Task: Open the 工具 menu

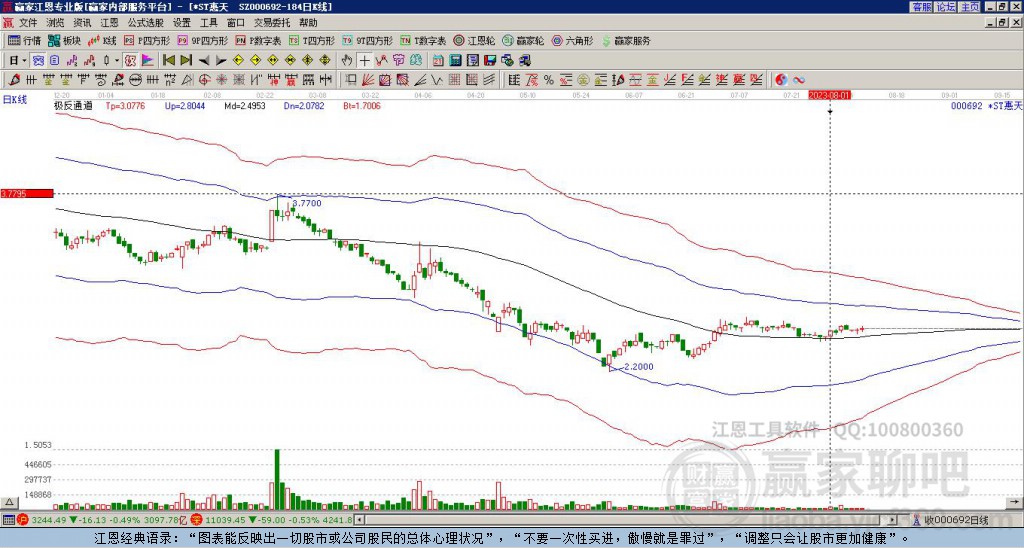Action: coord(208,23)
